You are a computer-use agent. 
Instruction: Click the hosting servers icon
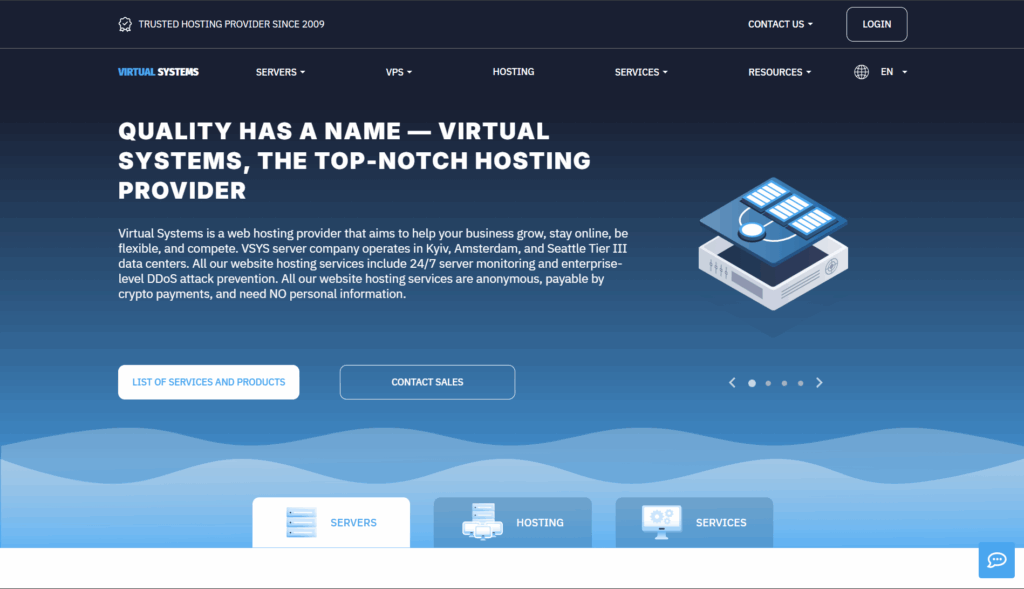pos(482,522)
